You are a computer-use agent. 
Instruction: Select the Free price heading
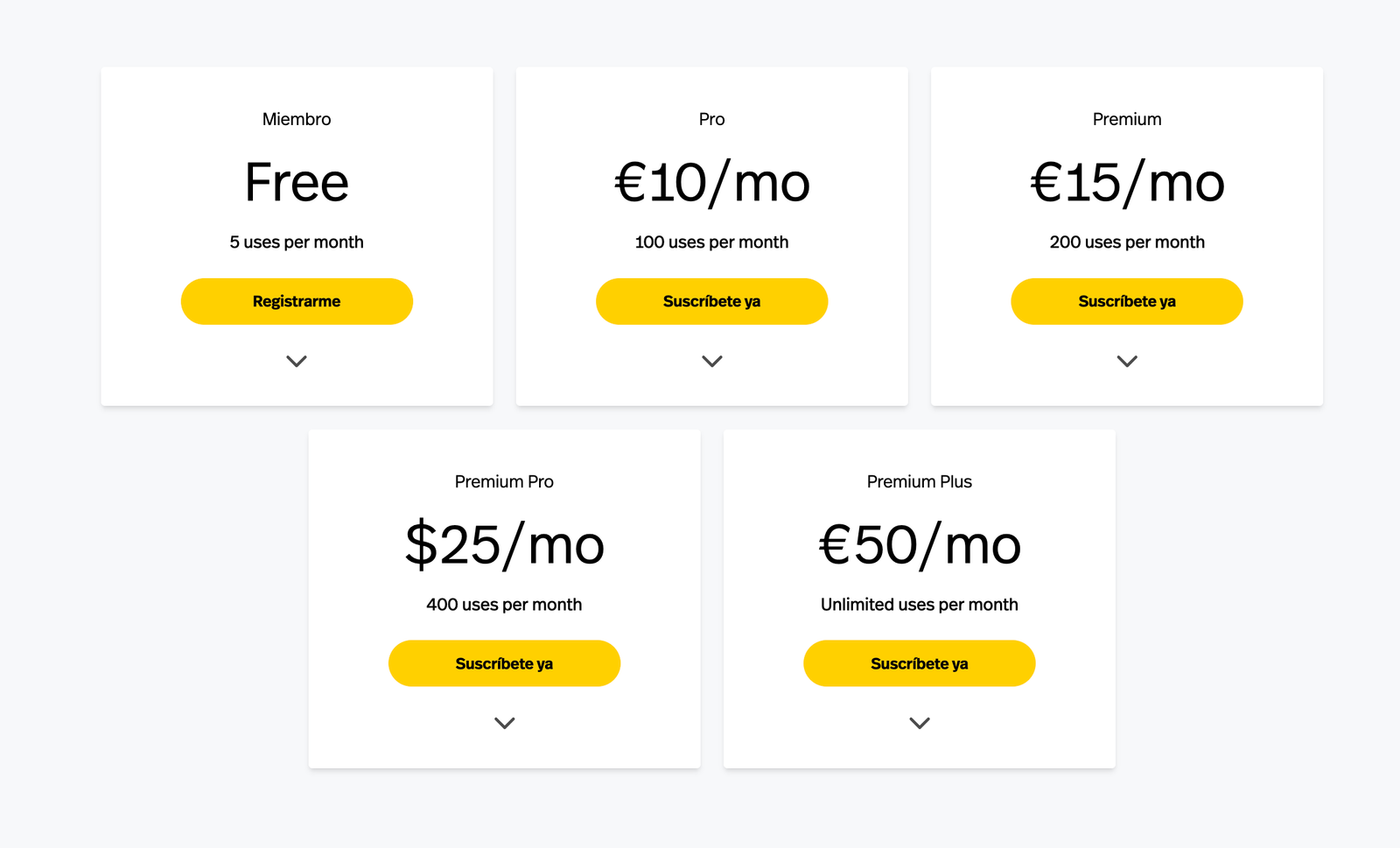pyautogui.click(x=297, y=182)
